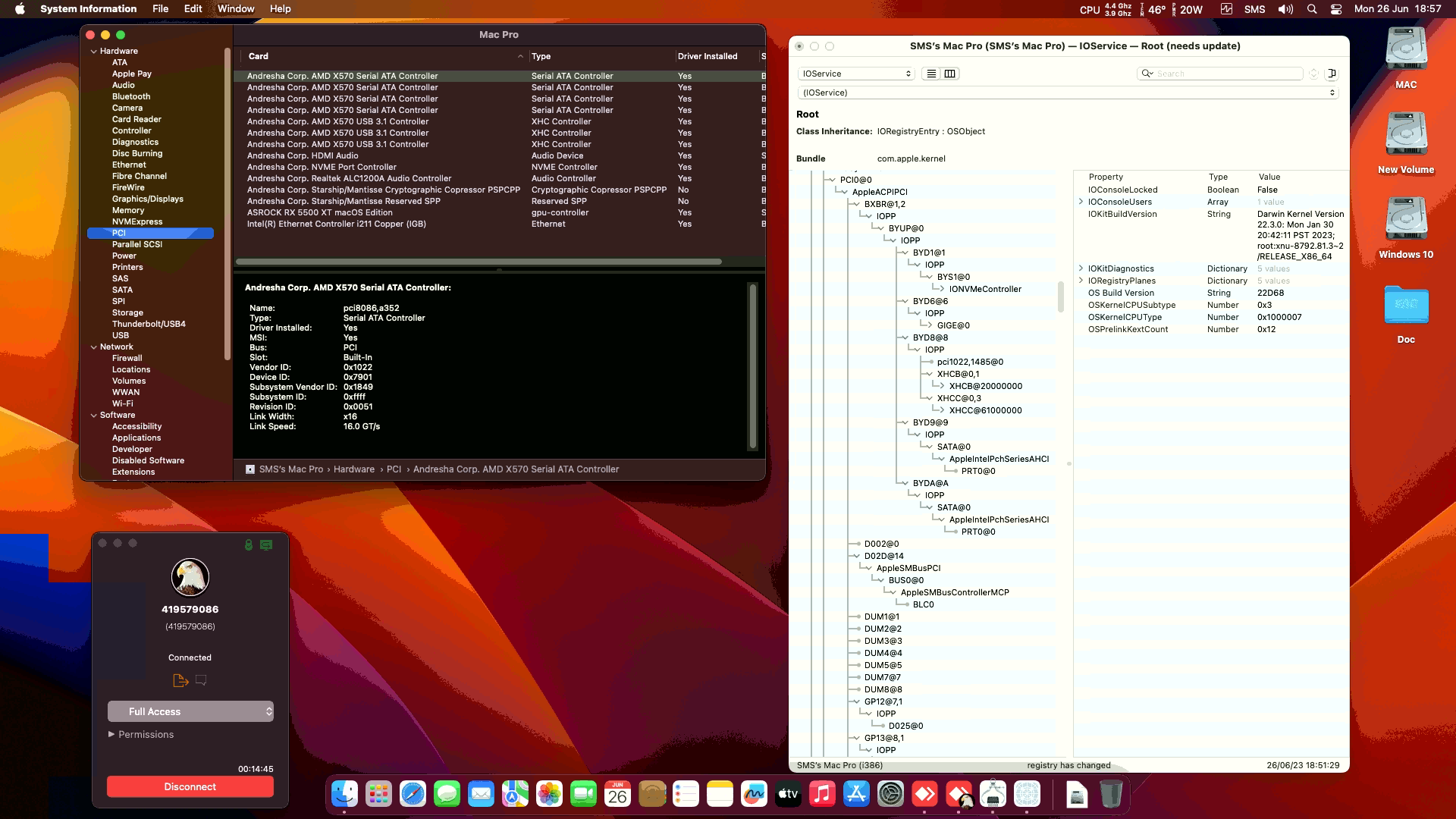The height and width of the screenshot is (819, 1456).
Task: Collapse the Software section in sidebar
Action: click(94, 416)
